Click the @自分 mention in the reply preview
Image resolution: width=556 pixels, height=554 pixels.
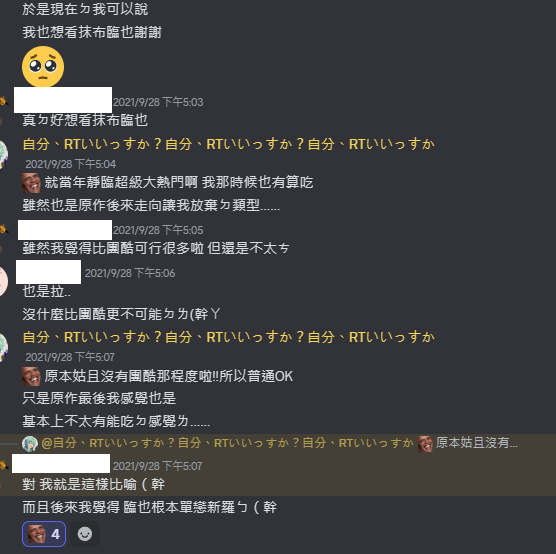tap(227, 443)
